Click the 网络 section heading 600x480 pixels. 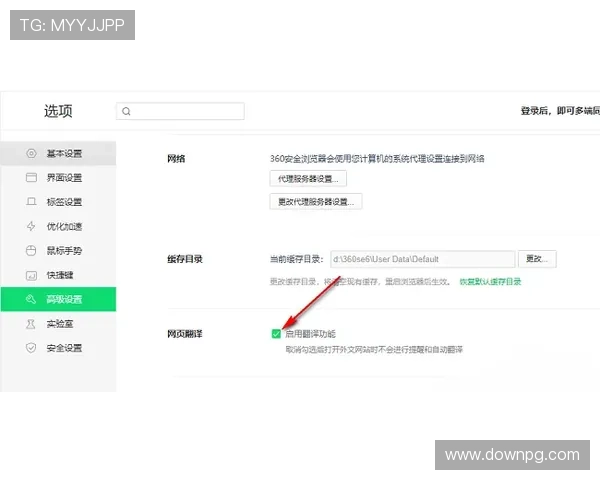pyautogui.click(x=176, y=159)
